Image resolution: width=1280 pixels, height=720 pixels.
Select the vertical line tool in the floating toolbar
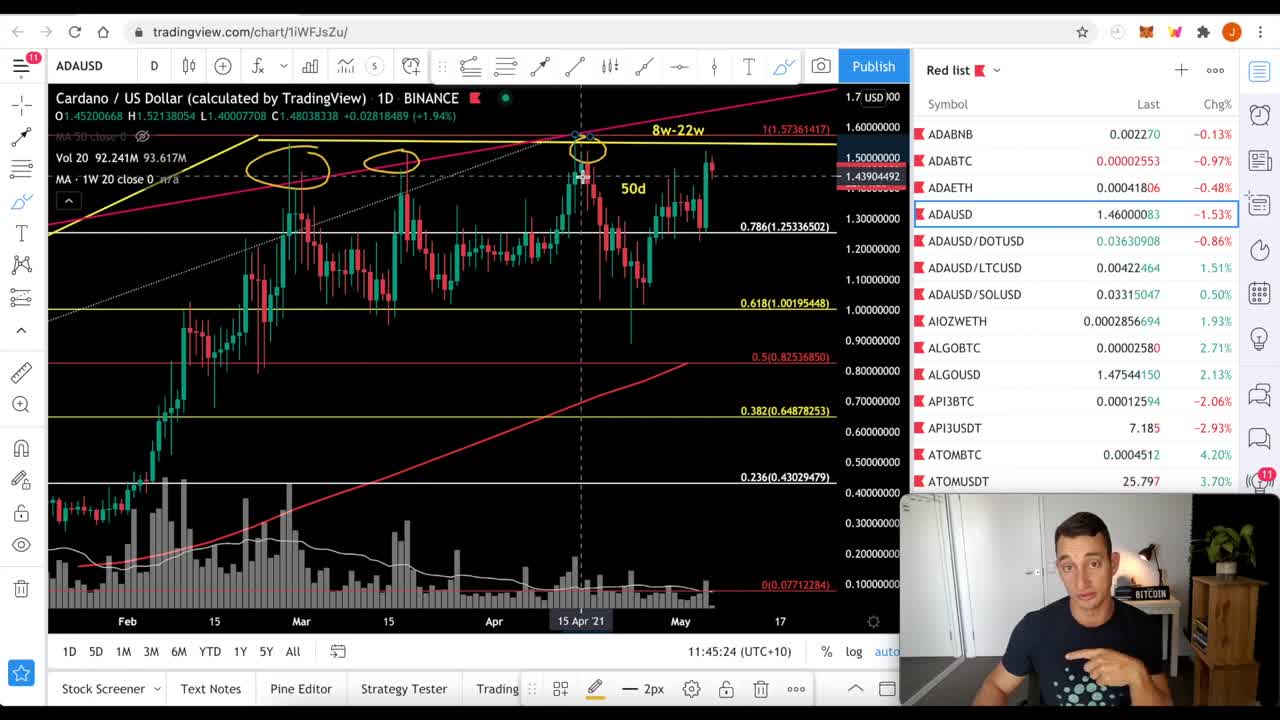pos(714,67)
